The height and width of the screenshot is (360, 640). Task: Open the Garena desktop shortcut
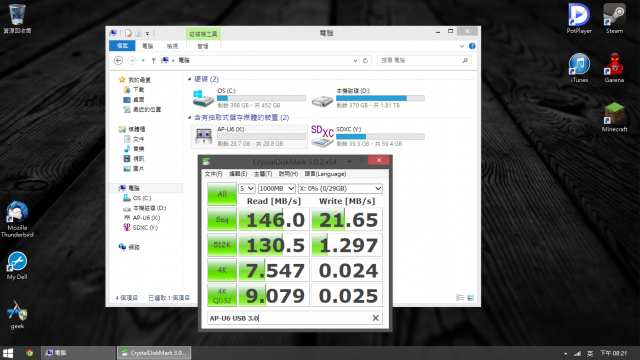click(x=614, y=68)
